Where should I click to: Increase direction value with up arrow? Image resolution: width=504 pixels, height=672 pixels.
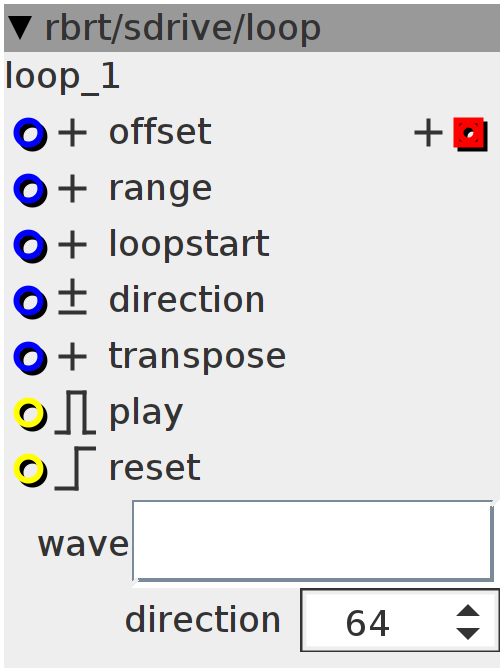pyautogui.click(x=468, y=611)
